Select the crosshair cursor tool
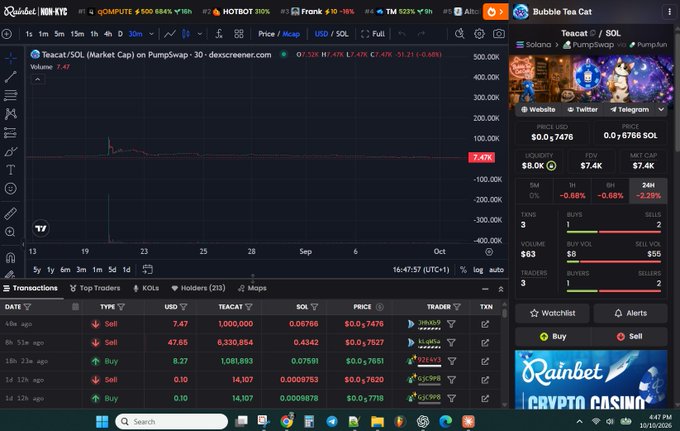The height and width of the screenshot is (431, 680). click(x=11, y=58)
